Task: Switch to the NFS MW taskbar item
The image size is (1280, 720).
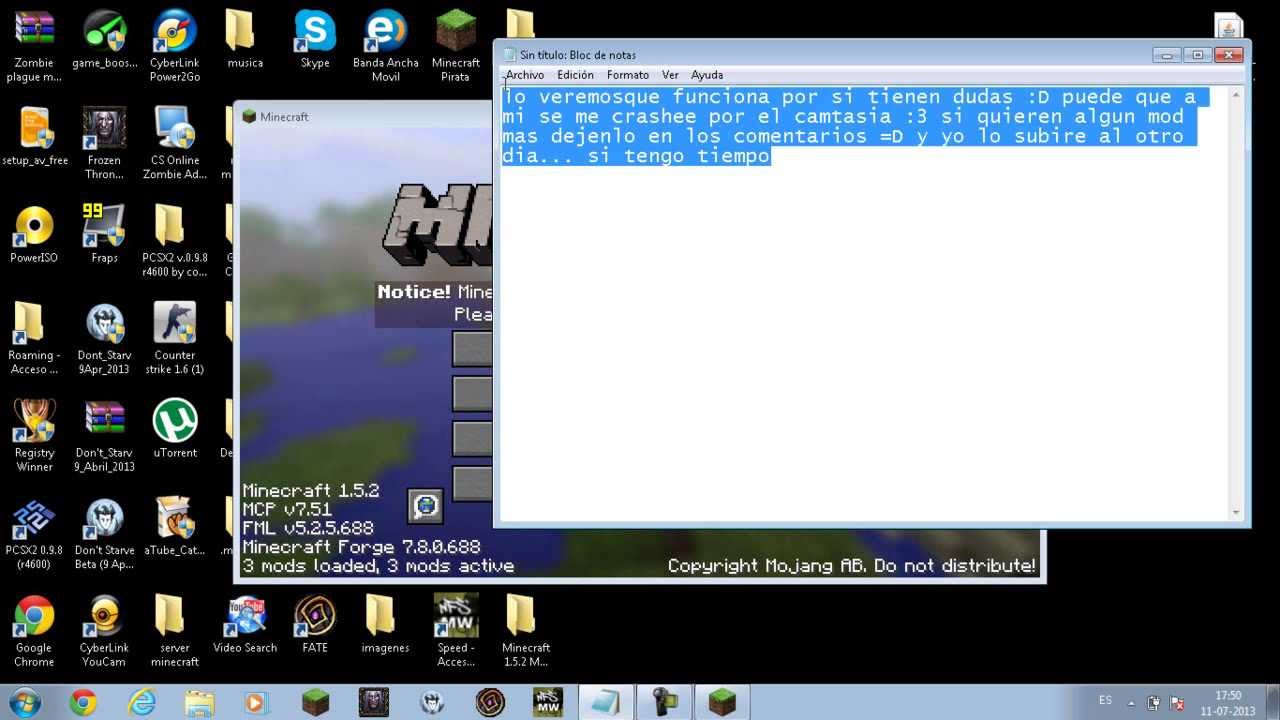Action: (x=547, y=702)
